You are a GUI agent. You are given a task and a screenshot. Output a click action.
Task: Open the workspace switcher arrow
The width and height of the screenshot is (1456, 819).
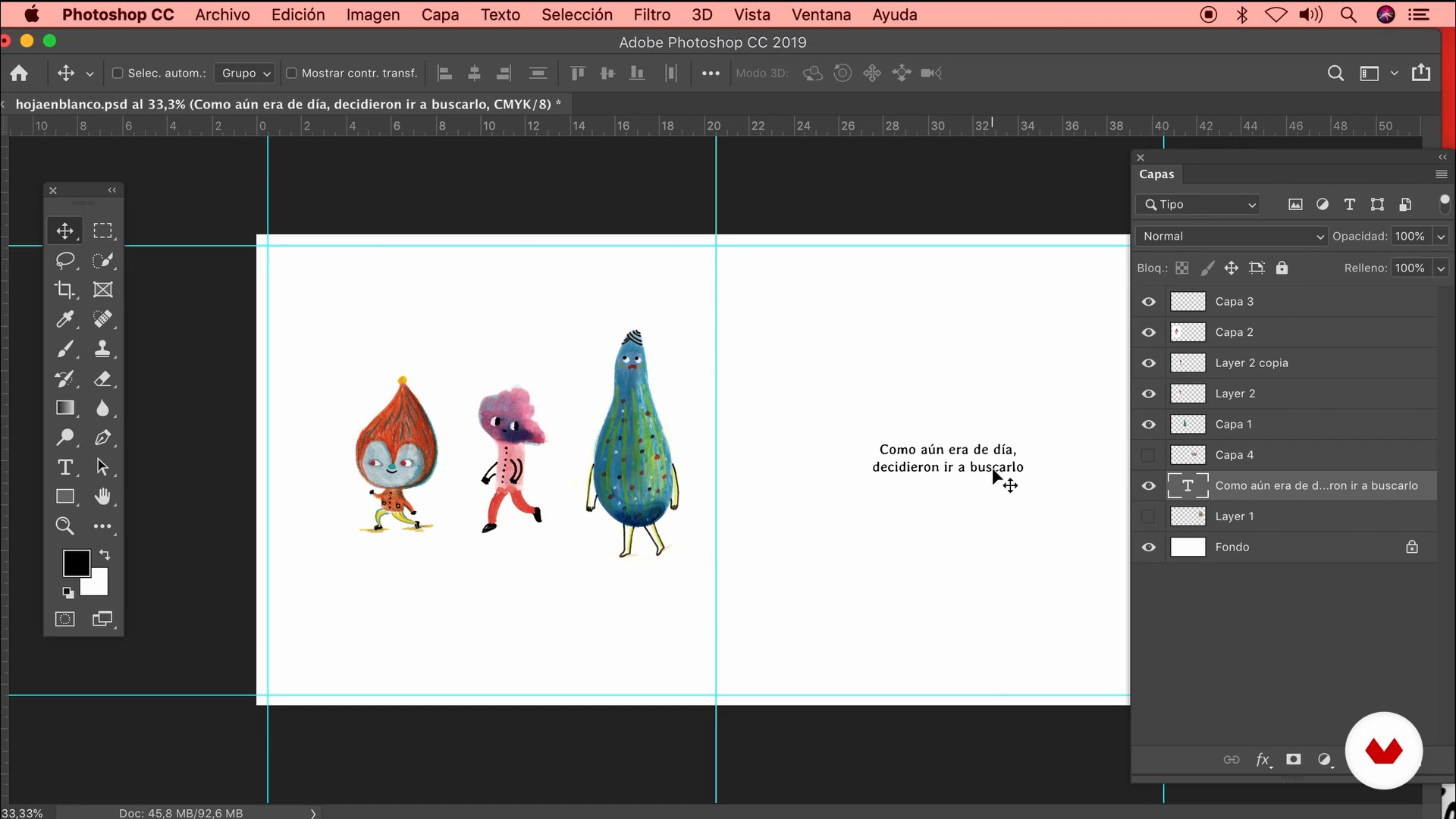[1394, 74]
